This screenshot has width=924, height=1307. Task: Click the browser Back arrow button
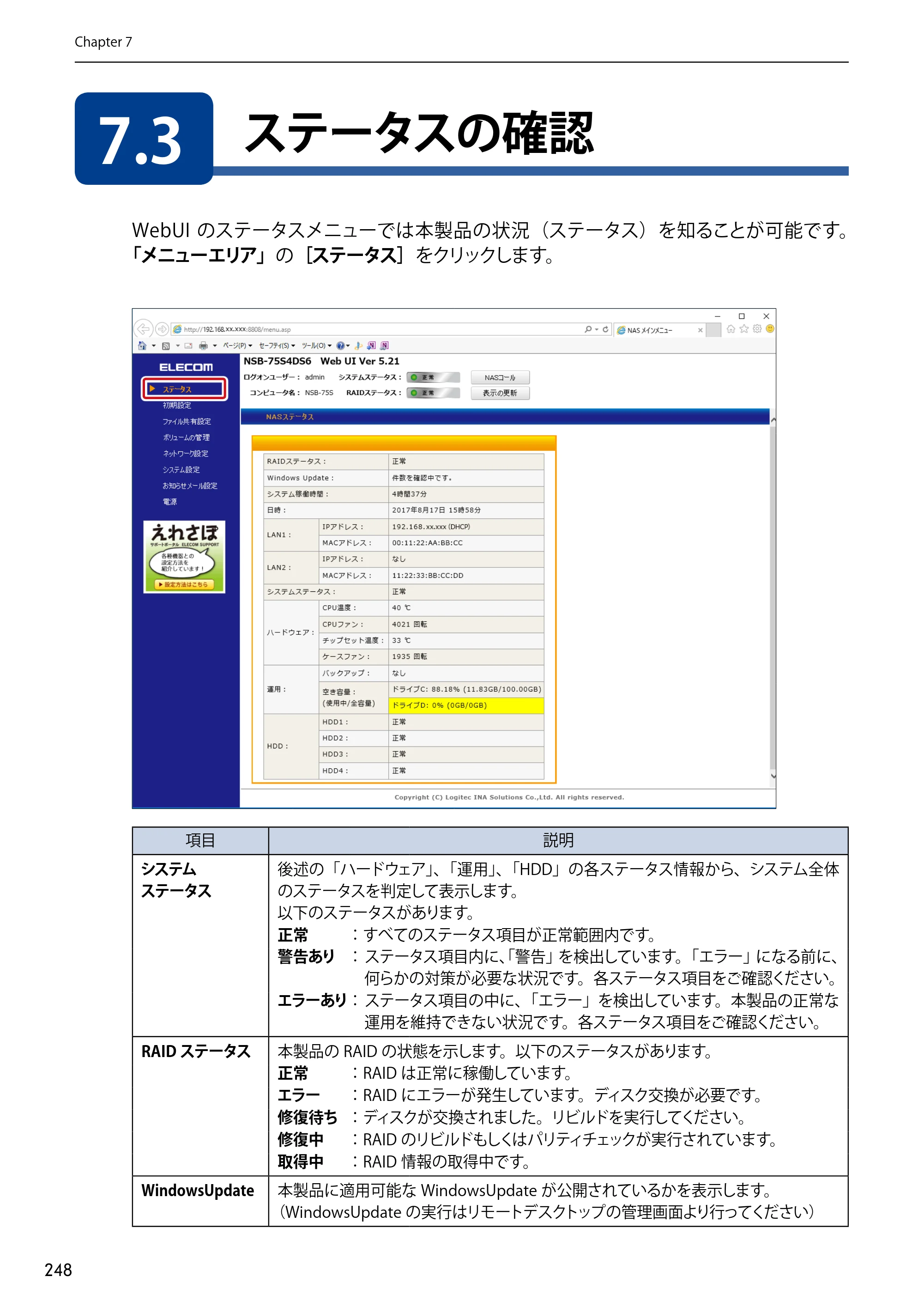(x=143, y=329)
